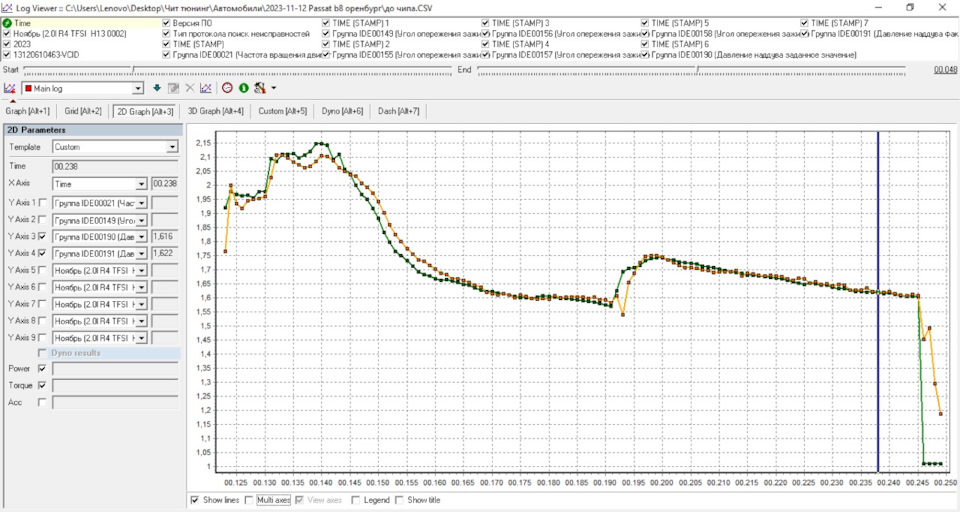The image size is (960, 512).
Task: Click the chart icon right of delete X
Action: pyautogui.click(x=206, y=88)
